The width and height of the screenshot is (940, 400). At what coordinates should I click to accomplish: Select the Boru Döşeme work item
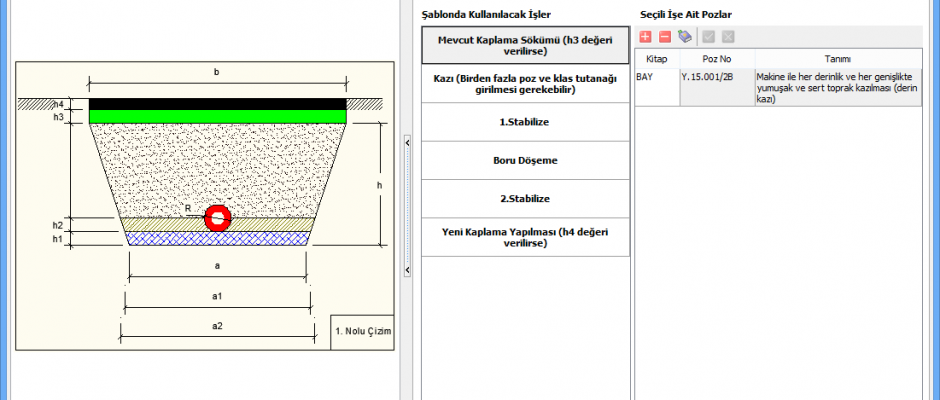525,160
